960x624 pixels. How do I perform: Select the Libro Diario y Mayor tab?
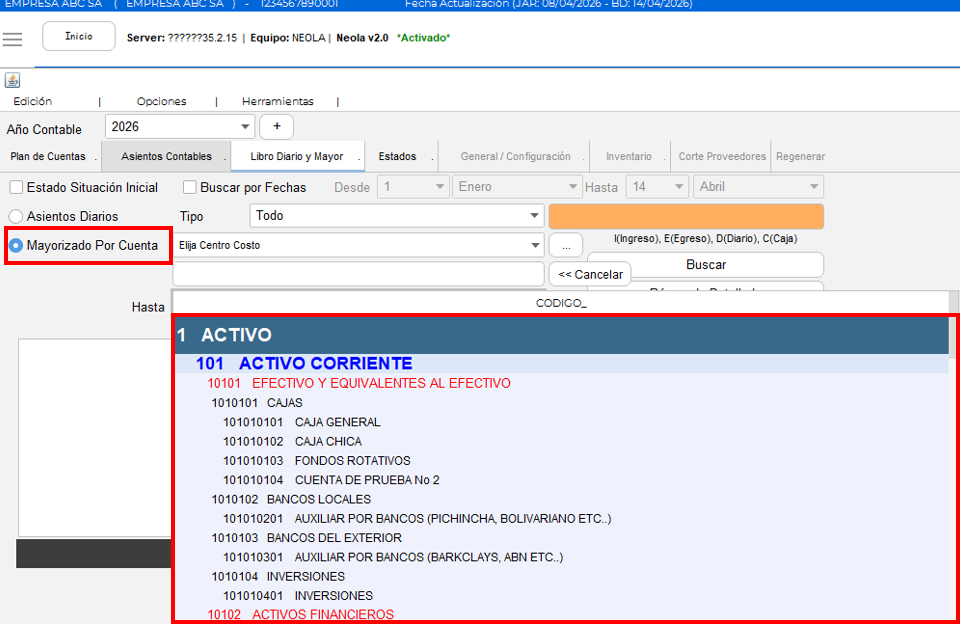pos(297,156)
